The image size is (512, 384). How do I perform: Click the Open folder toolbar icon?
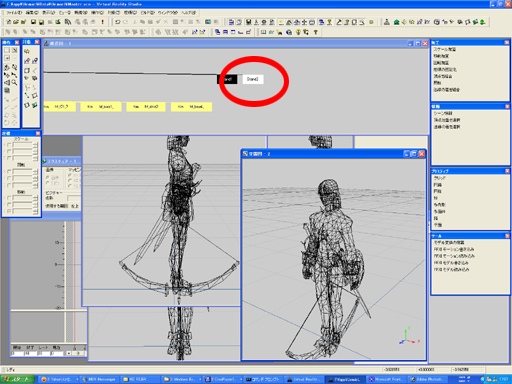pos(16,22)
